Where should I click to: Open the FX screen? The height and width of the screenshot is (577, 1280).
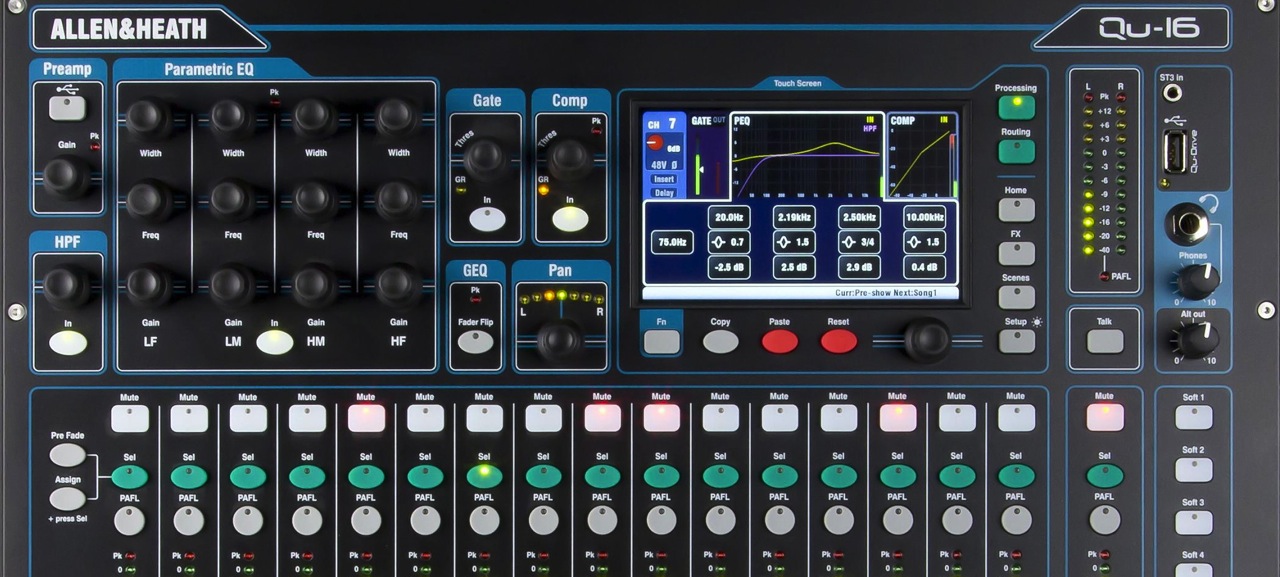click(x=1016, y=253)
